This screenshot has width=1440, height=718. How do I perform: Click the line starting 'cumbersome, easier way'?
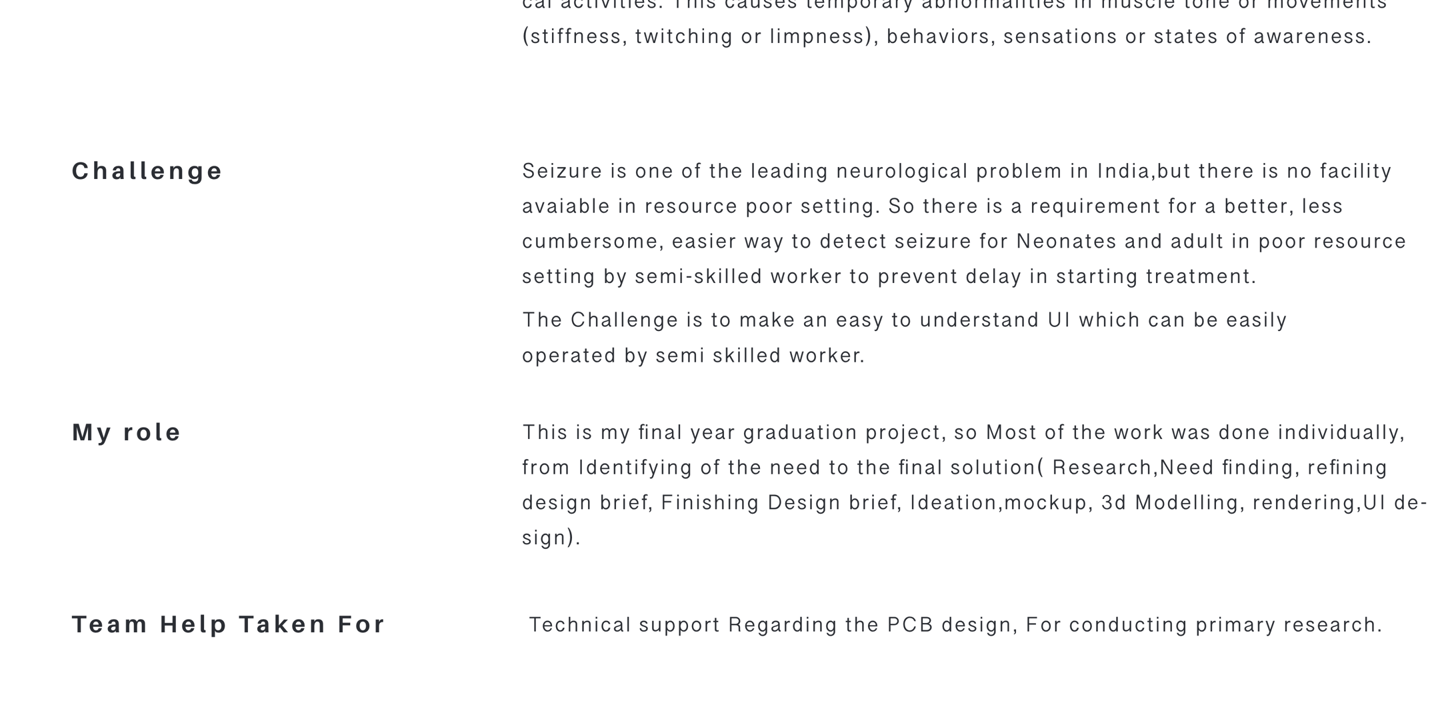tap(963, 241)
